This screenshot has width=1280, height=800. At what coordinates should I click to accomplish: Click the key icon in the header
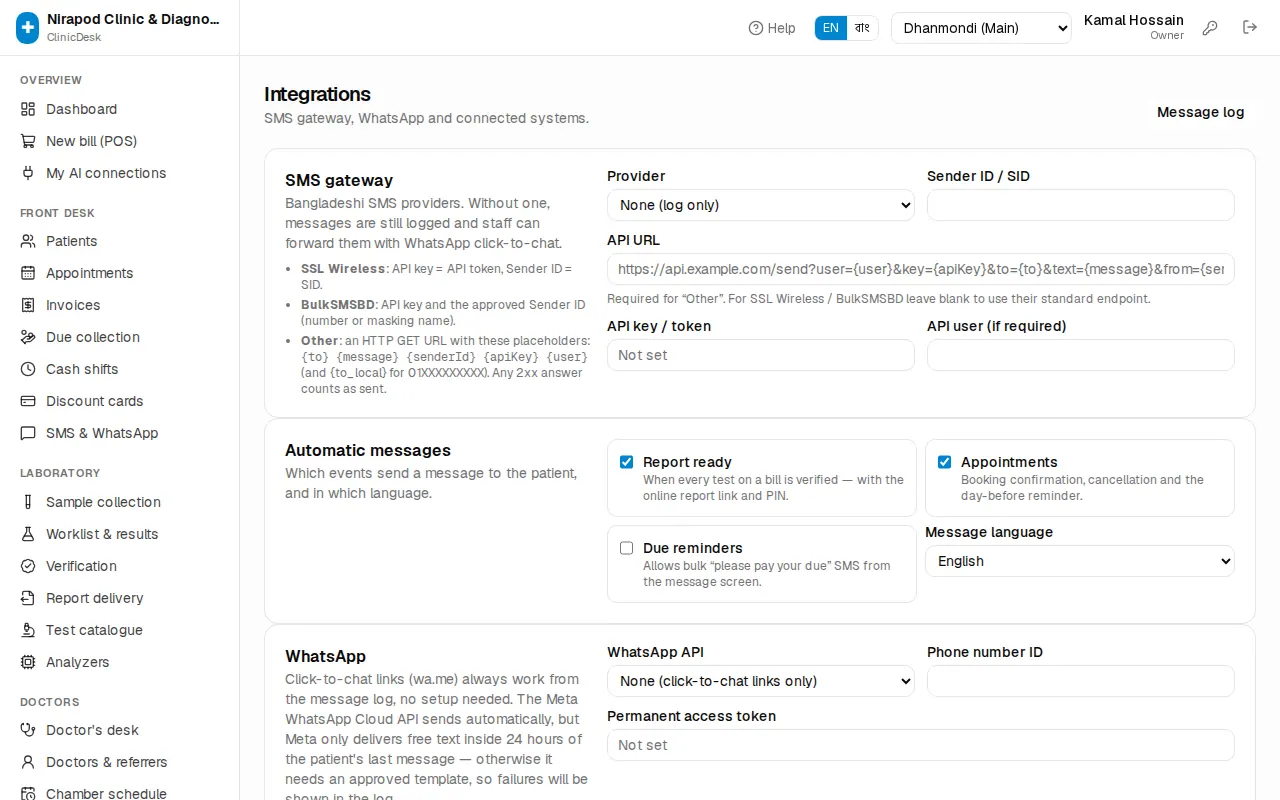click(x=1210, y=28)
